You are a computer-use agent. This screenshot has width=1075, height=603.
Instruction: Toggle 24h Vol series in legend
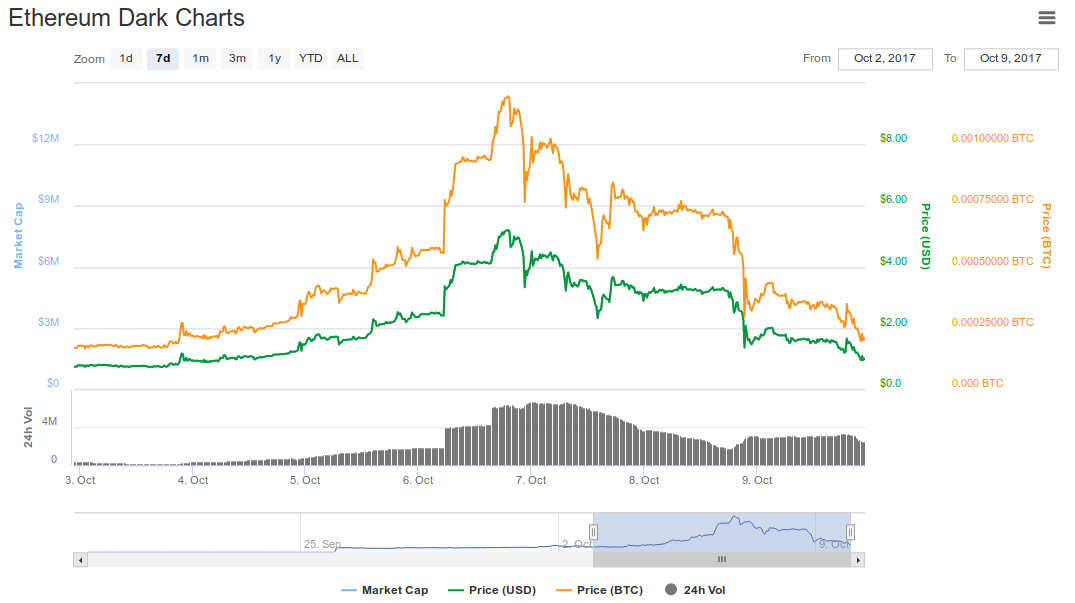pyautogui.click(x=695, y=590)
